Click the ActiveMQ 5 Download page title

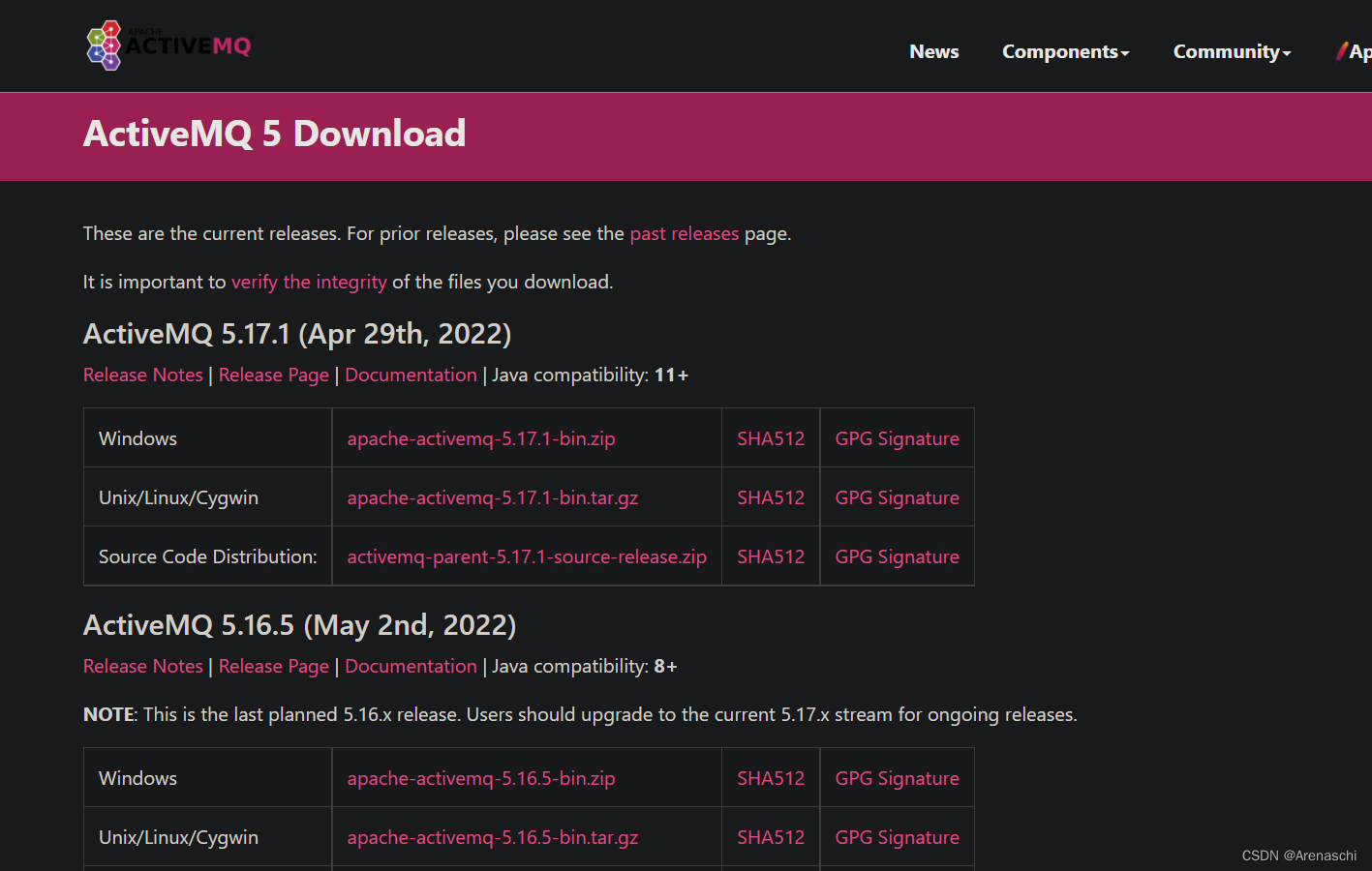point(274,134)
